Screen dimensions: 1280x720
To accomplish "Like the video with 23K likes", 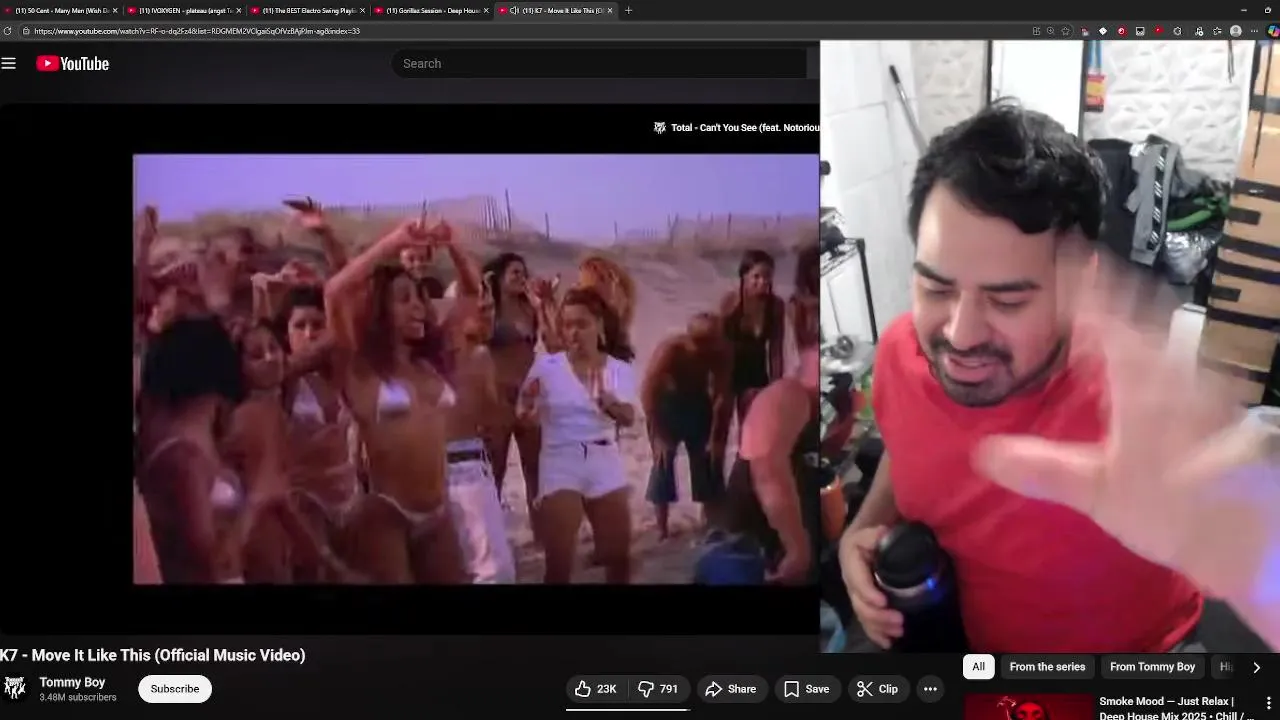I will pyautogui.click(x=597, y=689).
